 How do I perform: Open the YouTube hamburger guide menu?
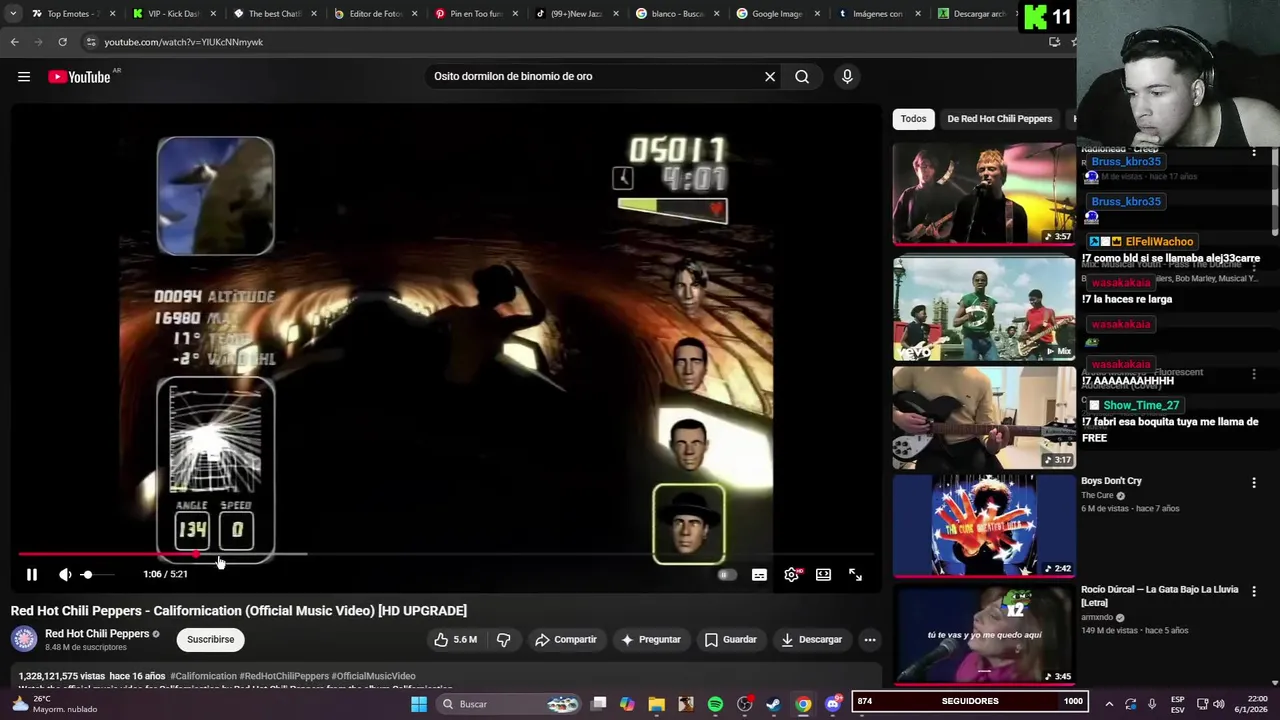tap(24, 77)
